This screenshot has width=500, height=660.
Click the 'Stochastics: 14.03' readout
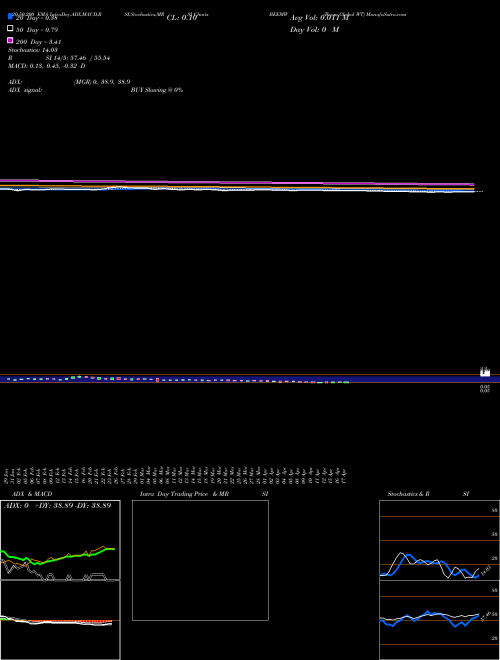tap(33, 50)
